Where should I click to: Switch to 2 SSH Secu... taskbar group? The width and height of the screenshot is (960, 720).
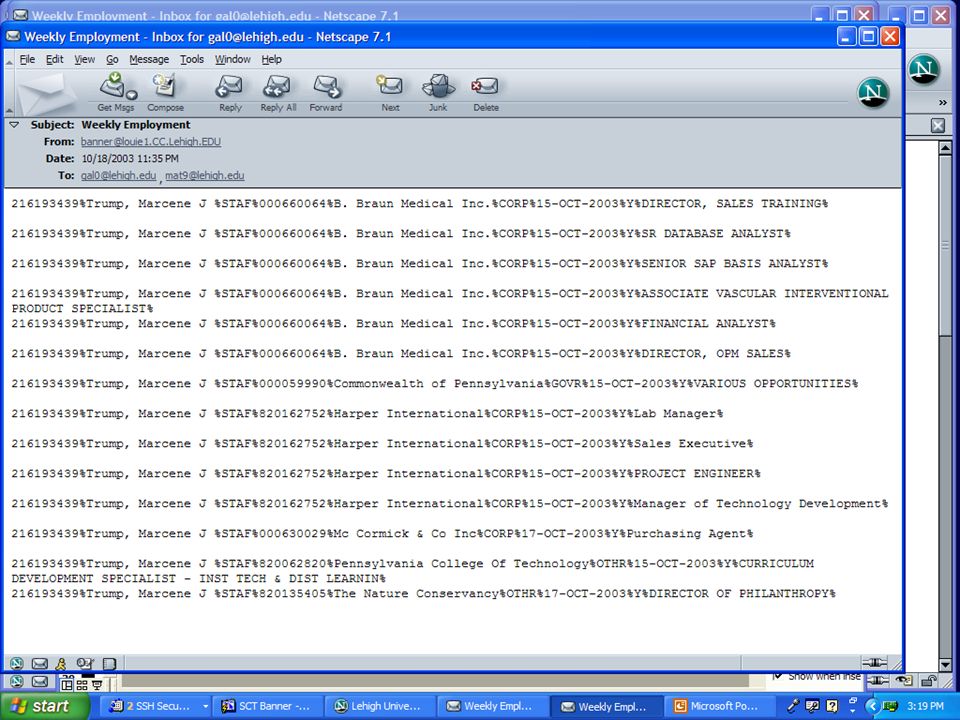point(156,706)
